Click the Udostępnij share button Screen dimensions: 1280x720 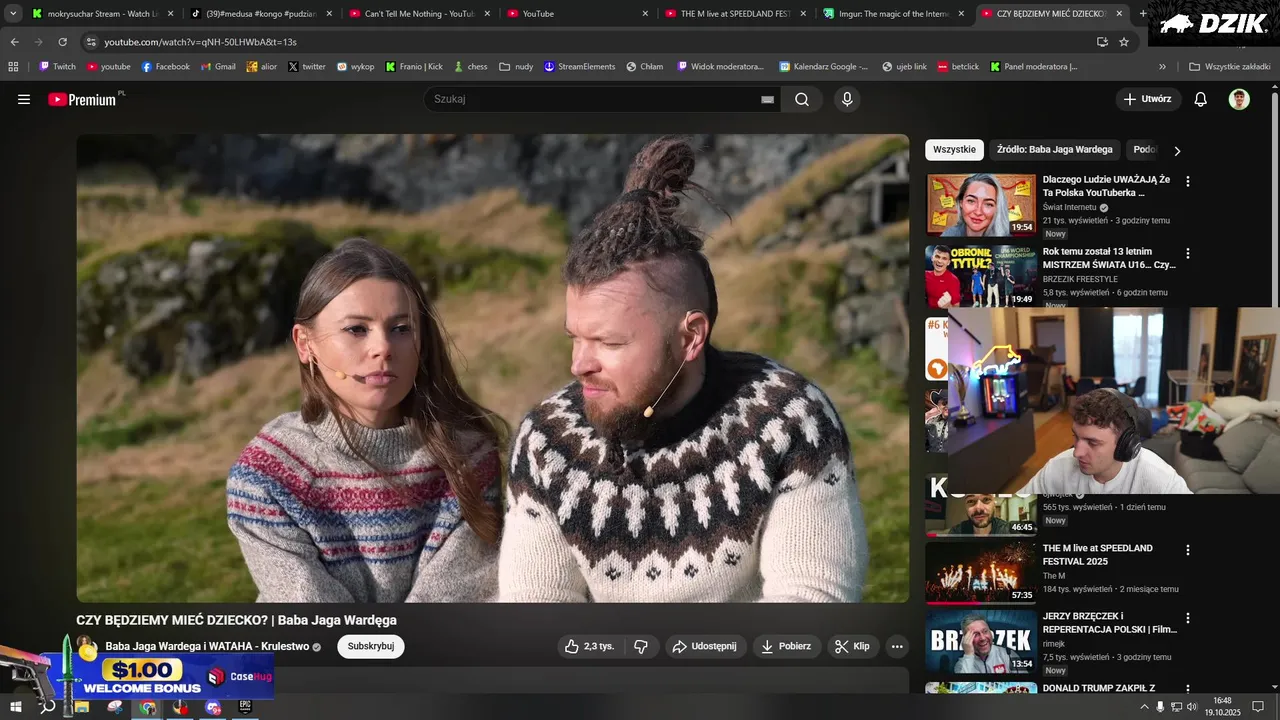[x=706, y=646]
